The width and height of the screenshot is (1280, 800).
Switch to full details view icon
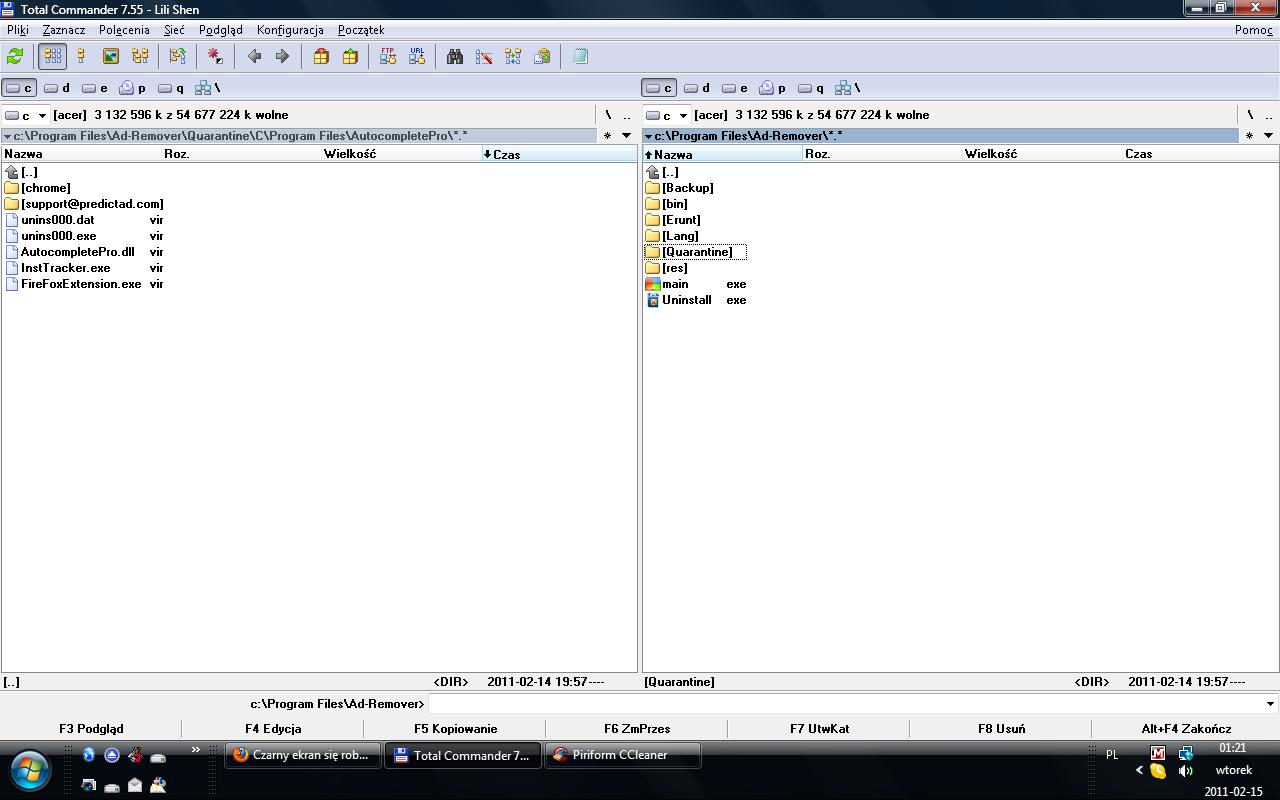82,57
